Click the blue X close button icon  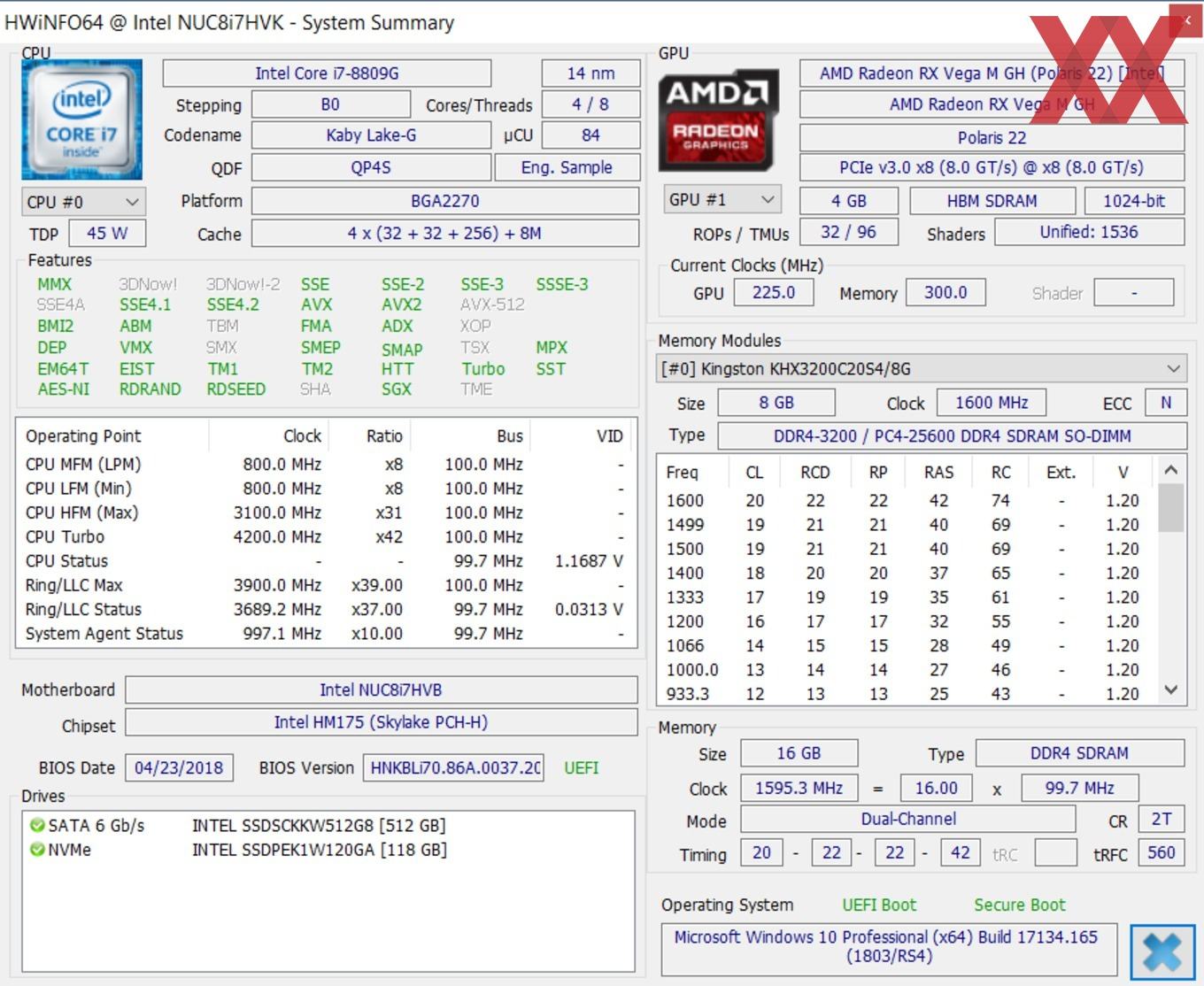point(1162,952)
